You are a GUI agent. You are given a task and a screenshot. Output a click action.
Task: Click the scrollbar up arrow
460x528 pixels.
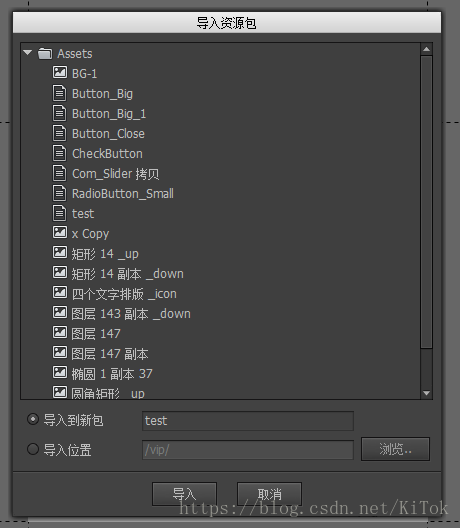pos(426,50)
